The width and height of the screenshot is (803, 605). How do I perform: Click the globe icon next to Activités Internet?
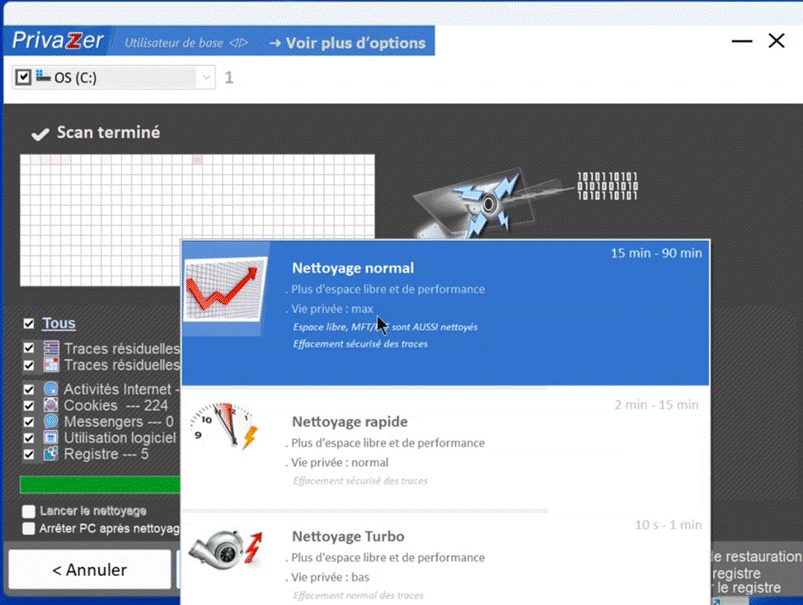[51, 389]
